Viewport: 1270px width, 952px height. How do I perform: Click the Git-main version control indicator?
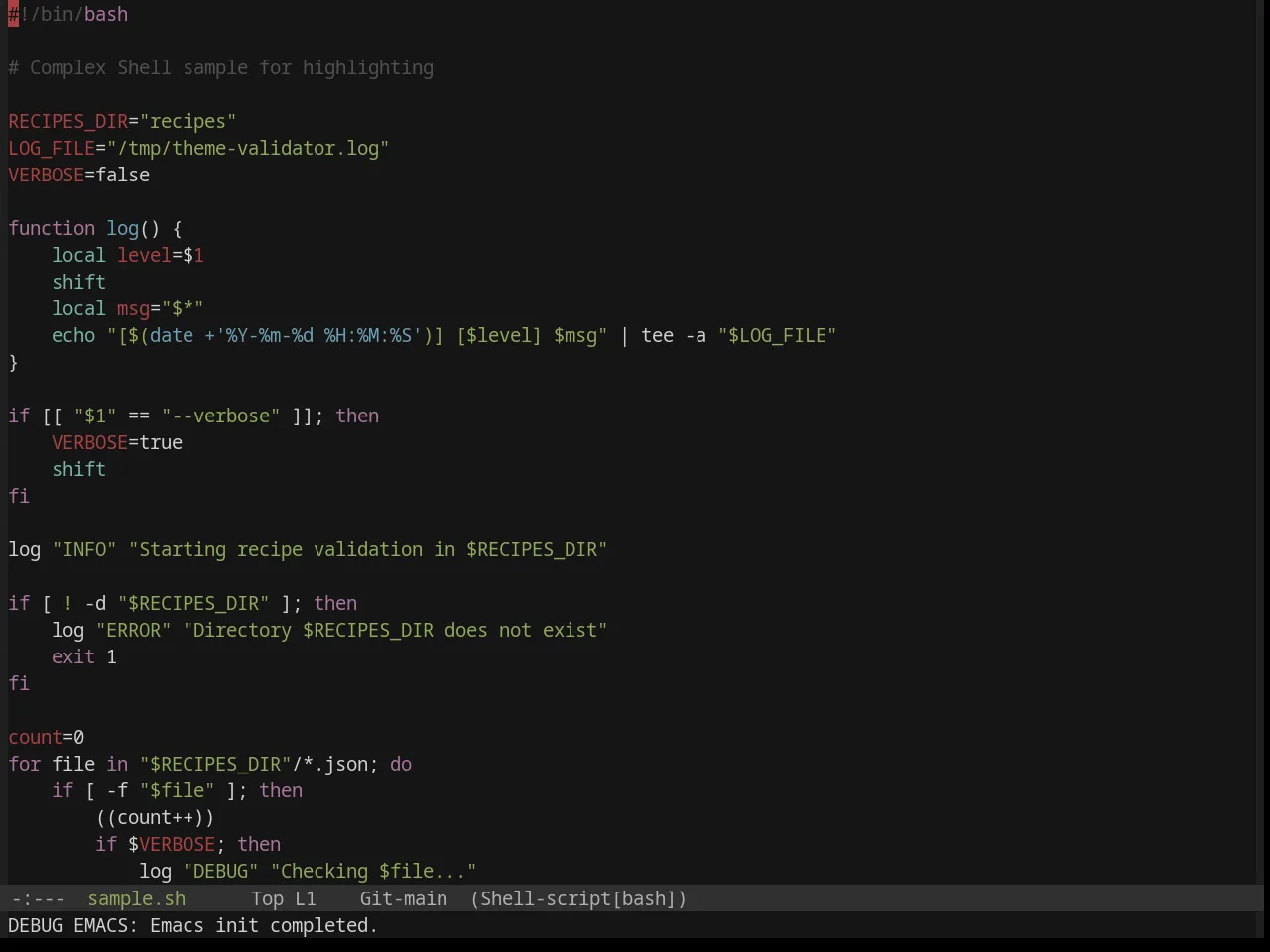pyautogui.click(x=403, y=898)
